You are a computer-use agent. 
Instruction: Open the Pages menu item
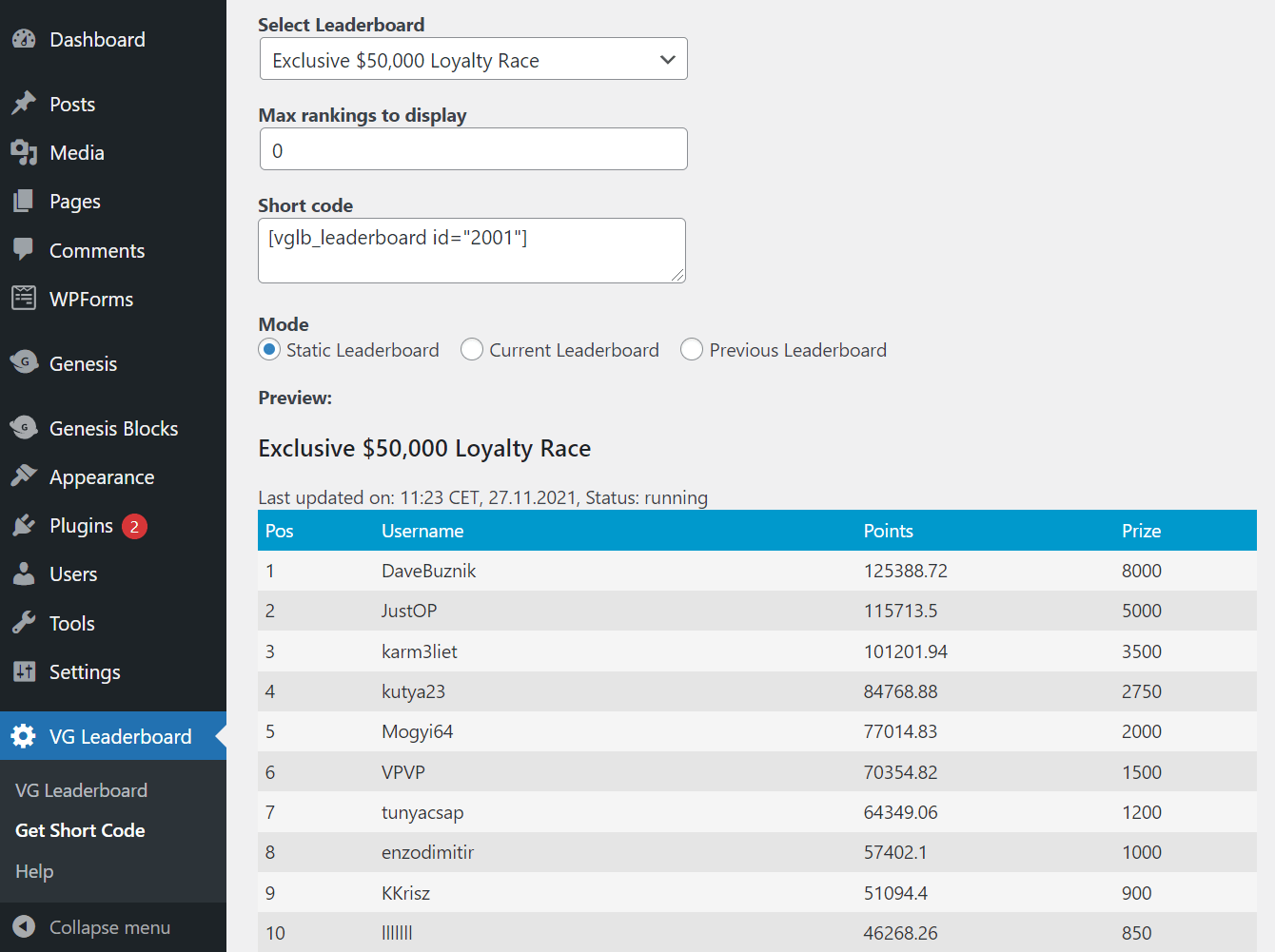(x=113, y=201)
